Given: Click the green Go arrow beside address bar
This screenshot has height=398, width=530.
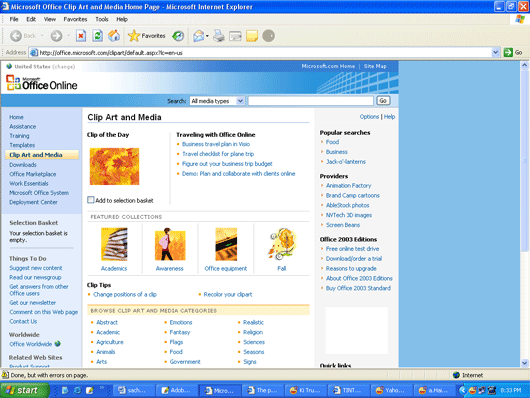Looking at the screenshot, I should (x=508, y=52).
